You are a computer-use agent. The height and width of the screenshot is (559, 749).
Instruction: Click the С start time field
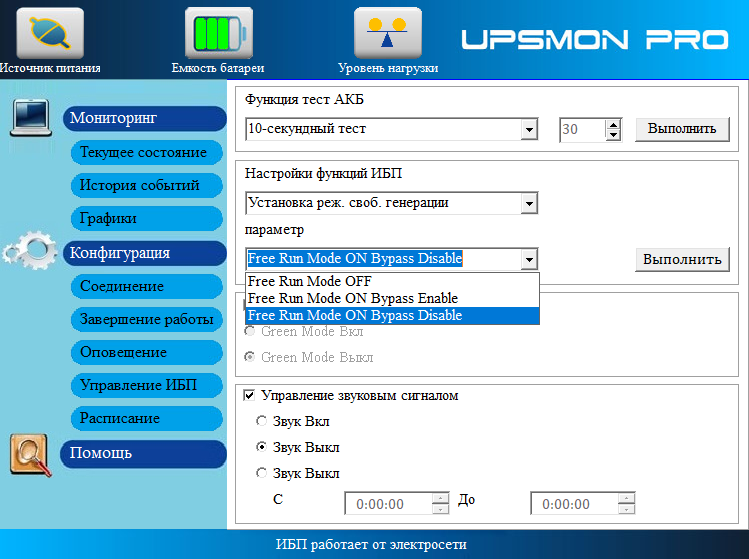point(388,504)
